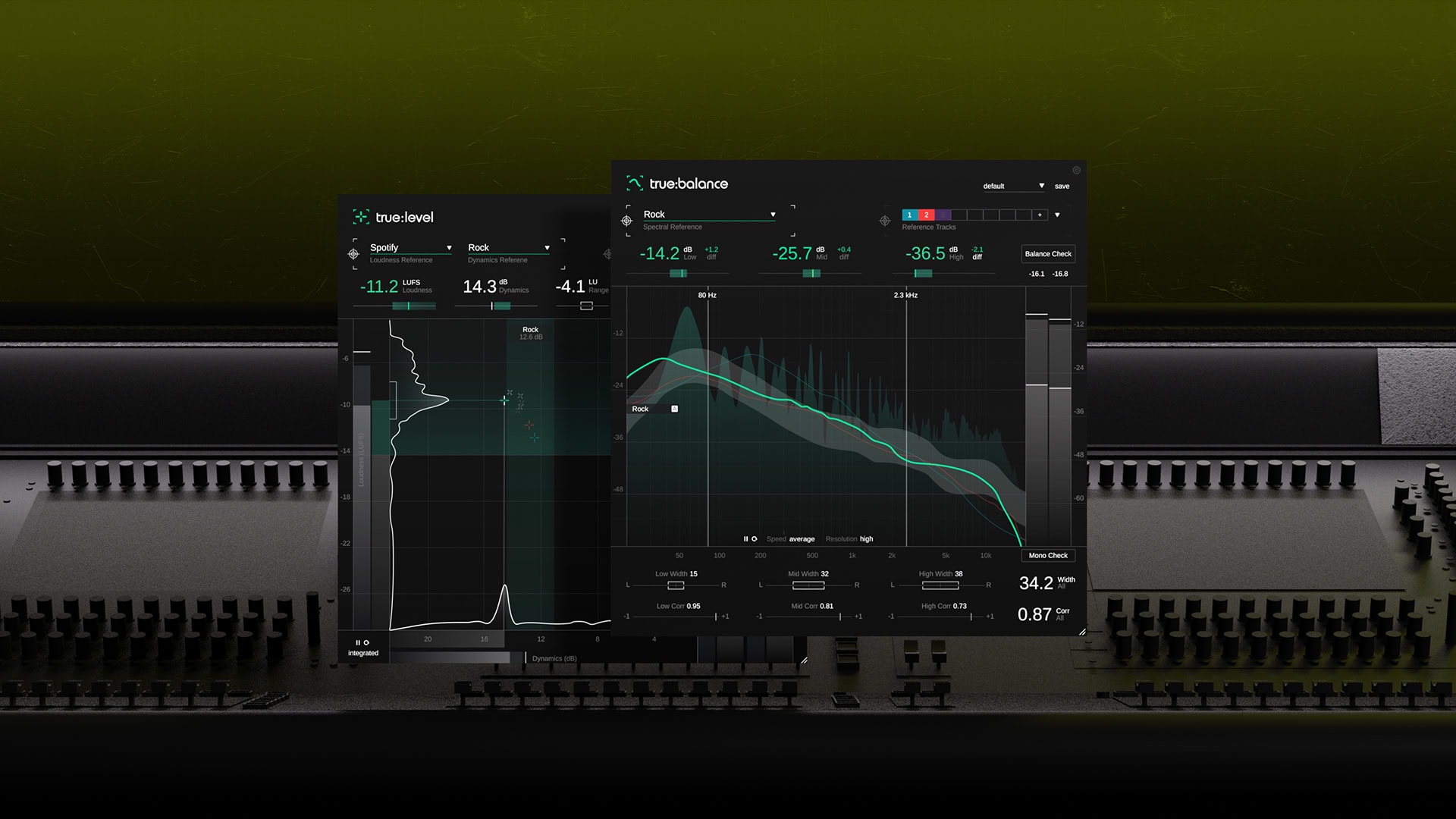Image resolution: width=1456 pixels, height=819 pixels.
Task: Activate Mono Check
Action: (x=1048, y=555)
